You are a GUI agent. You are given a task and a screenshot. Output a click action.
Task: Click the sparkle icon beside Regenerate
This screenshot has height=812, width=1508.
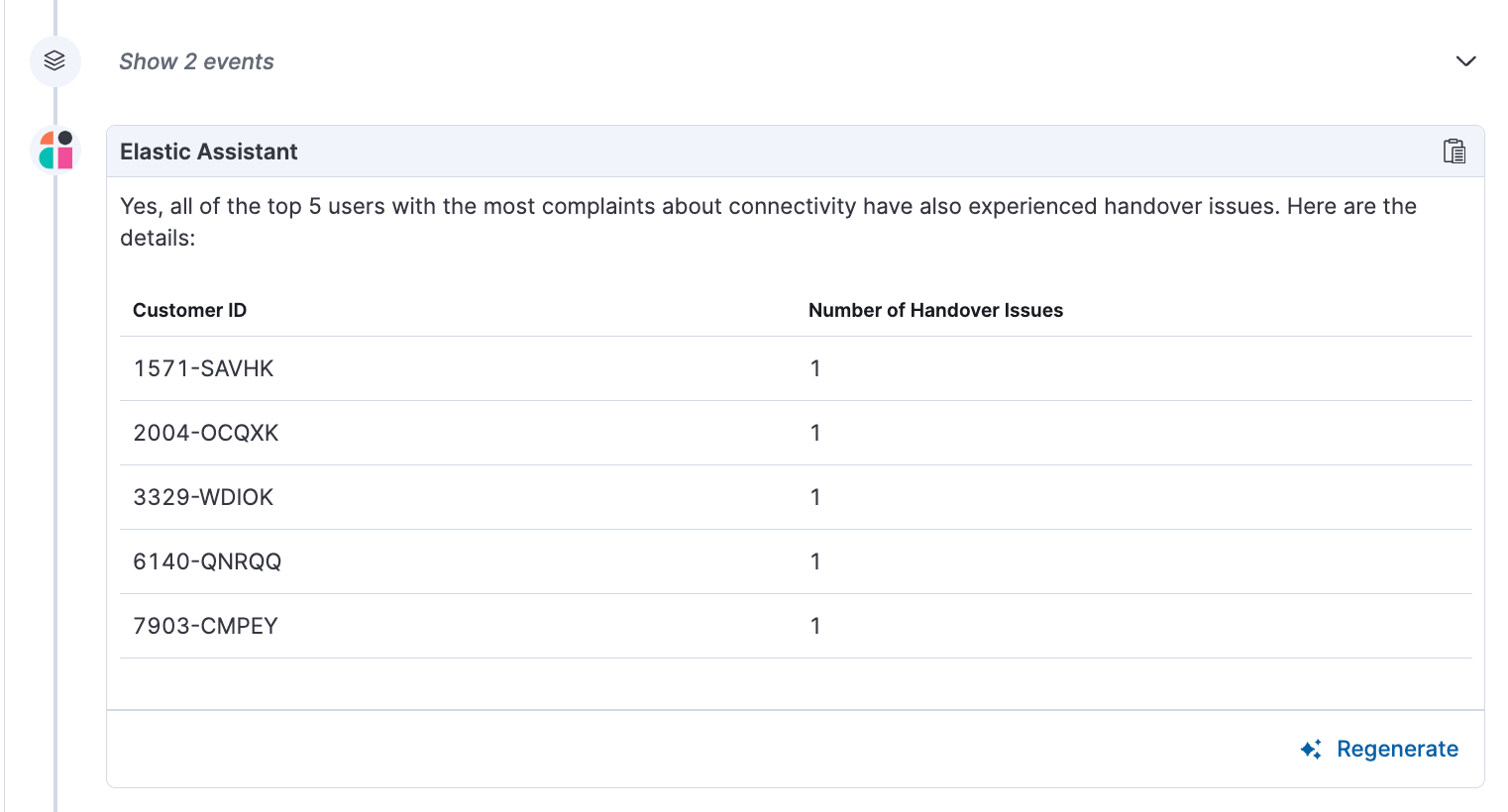point(1311,750)
